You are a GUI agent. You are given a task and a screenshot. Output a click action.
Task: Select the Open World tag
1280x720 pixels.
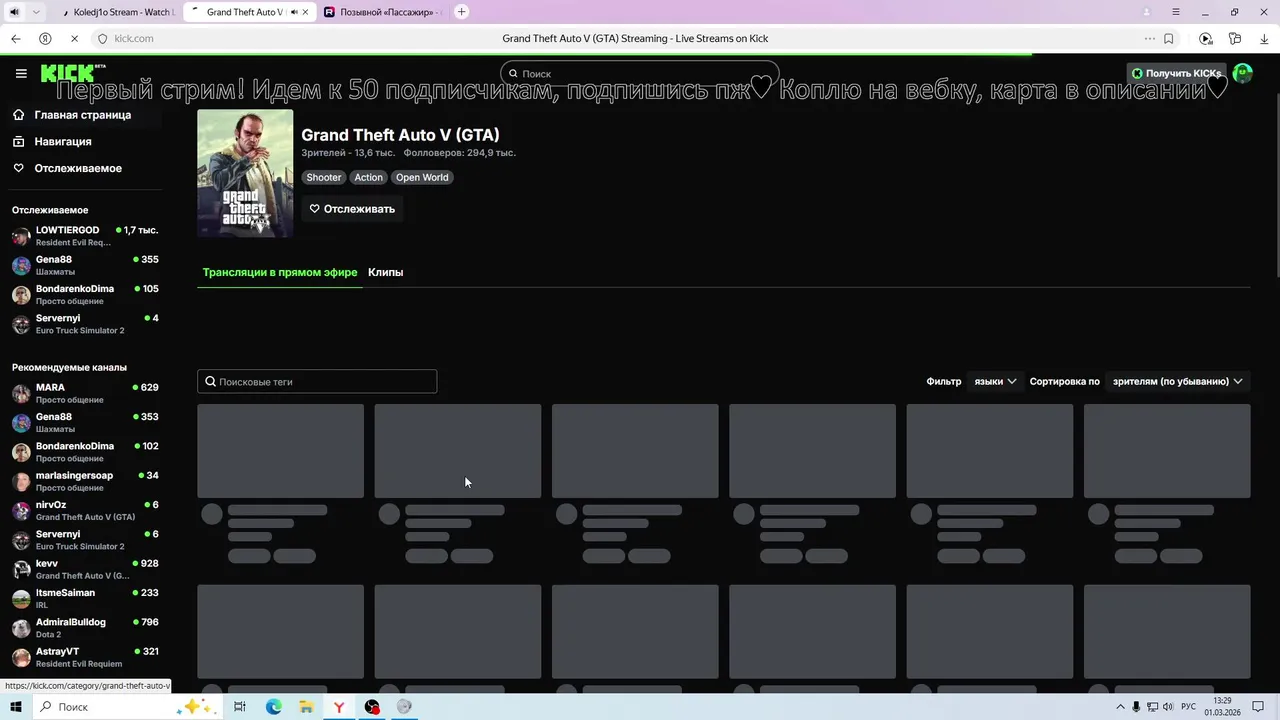422,177
